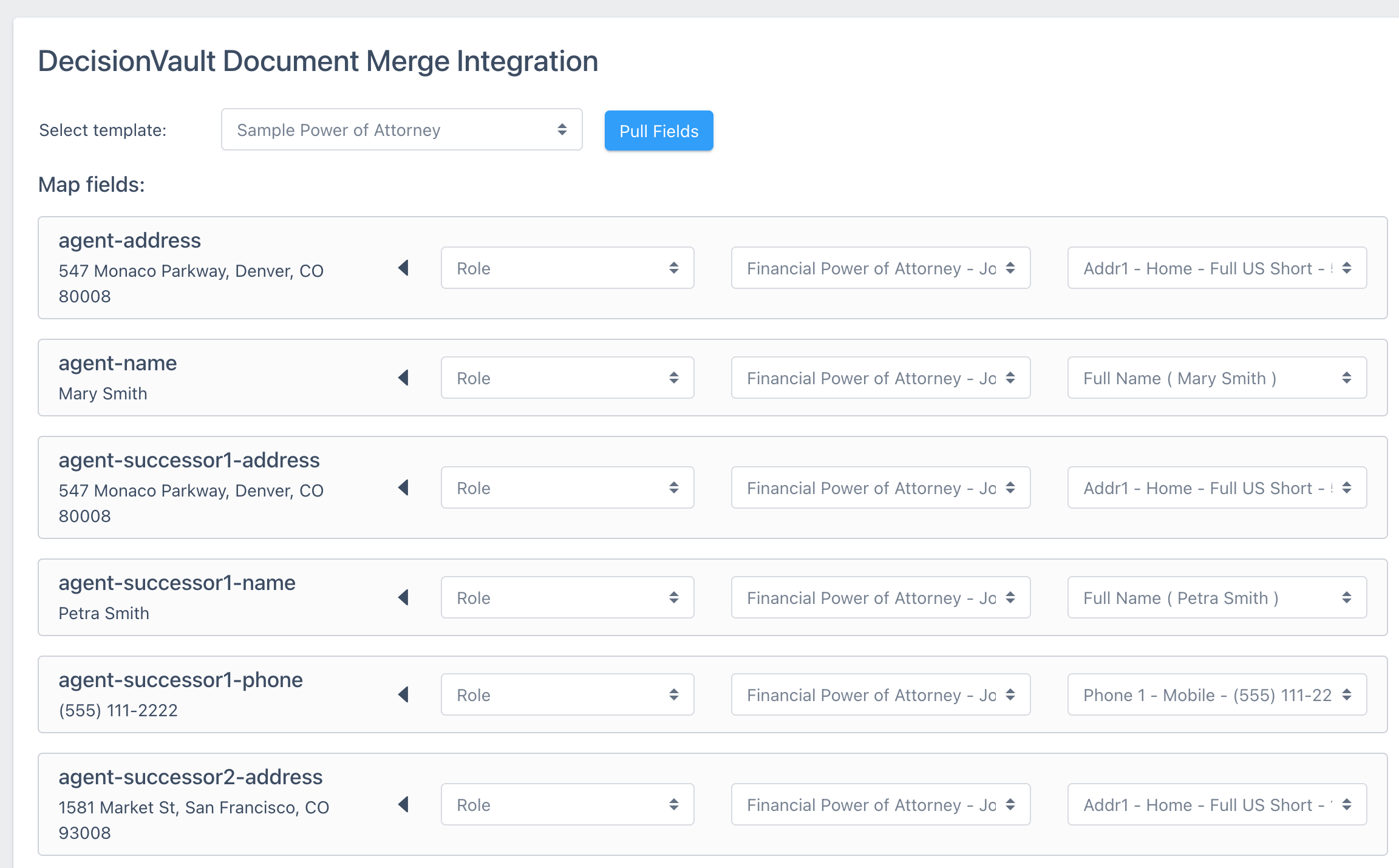Click the left arrow for agent-successor2-address row
1399x868 pixels.
403,804
